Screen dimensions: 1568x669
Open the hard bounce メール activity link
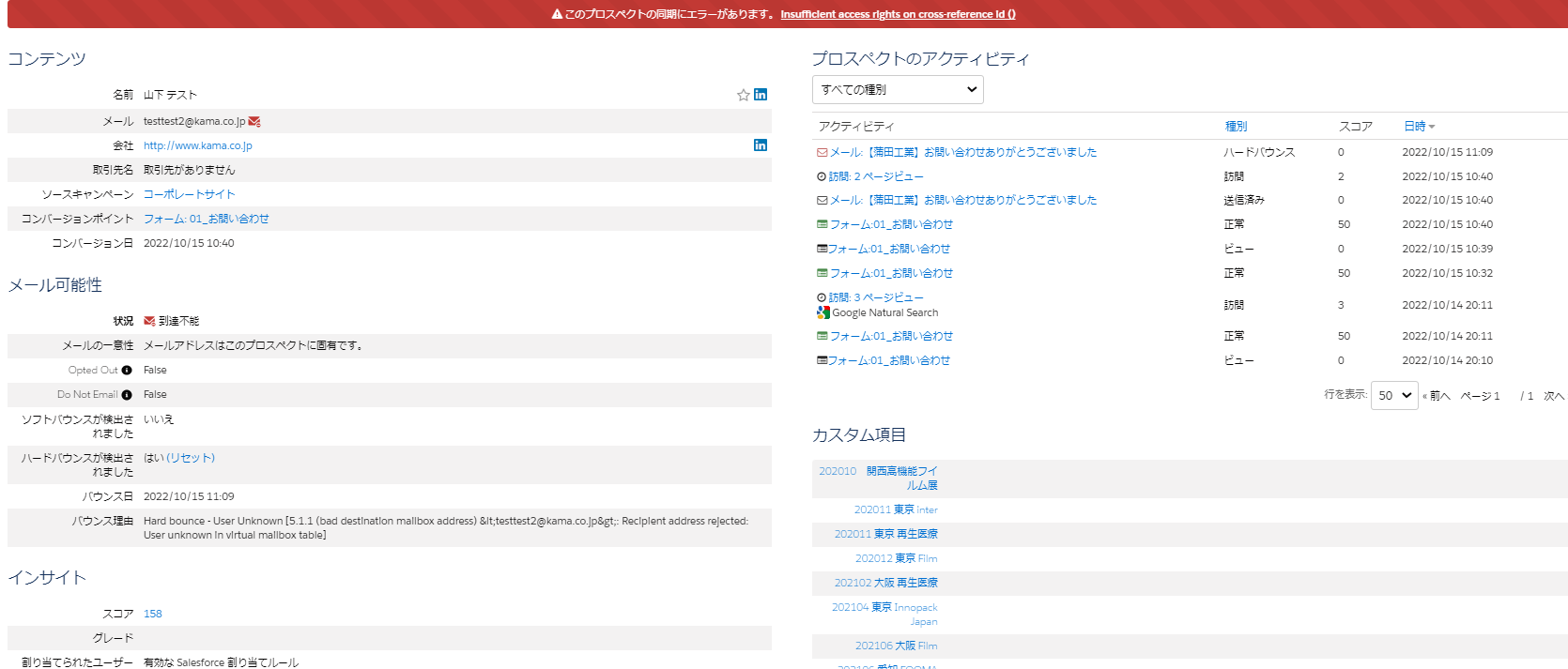pyautogui.click(x=963, y=152)
